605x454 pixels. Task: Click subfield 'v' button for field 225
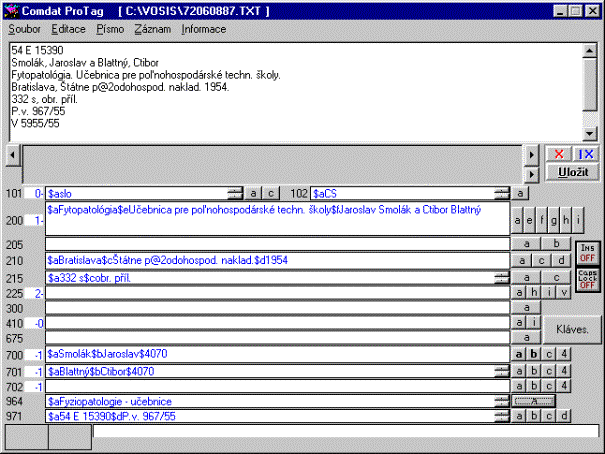click(564, 292)
